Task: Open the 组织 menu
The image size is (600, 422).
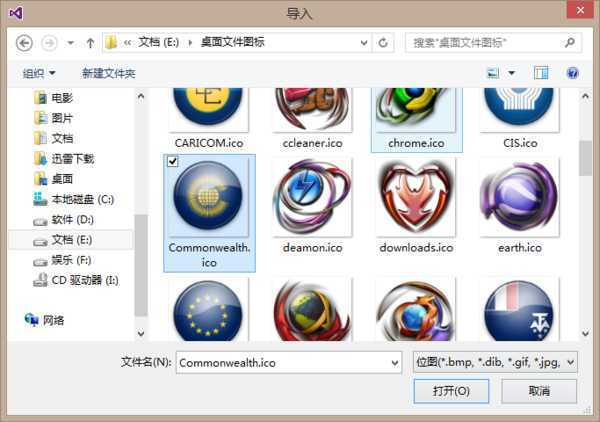Action: (39, 73)
